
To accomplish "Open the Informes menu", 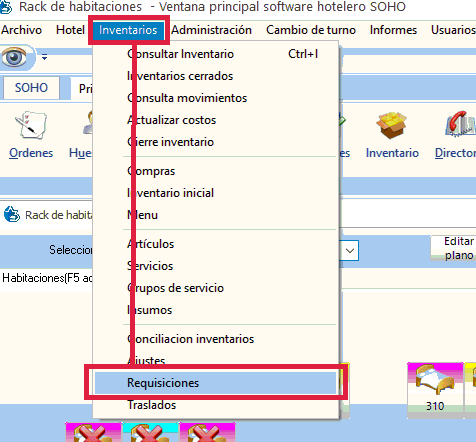I will coord(393,30).
